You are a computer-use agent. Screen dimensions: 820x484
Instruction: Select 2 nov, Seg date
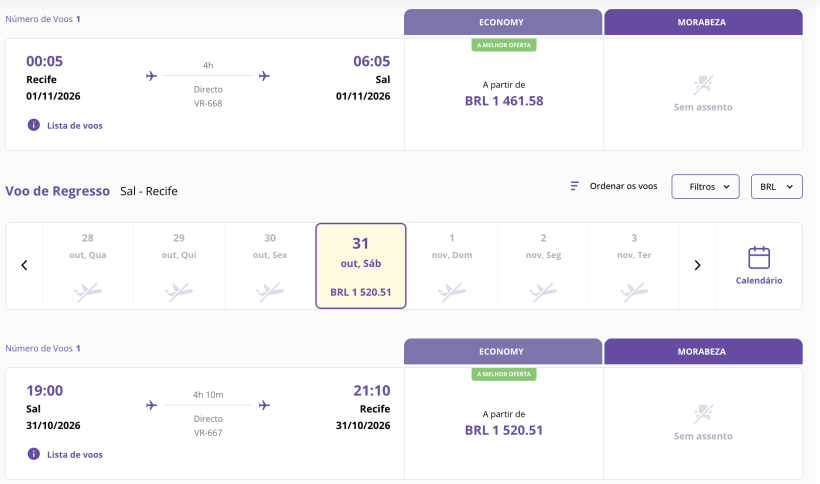pos(543,266)
